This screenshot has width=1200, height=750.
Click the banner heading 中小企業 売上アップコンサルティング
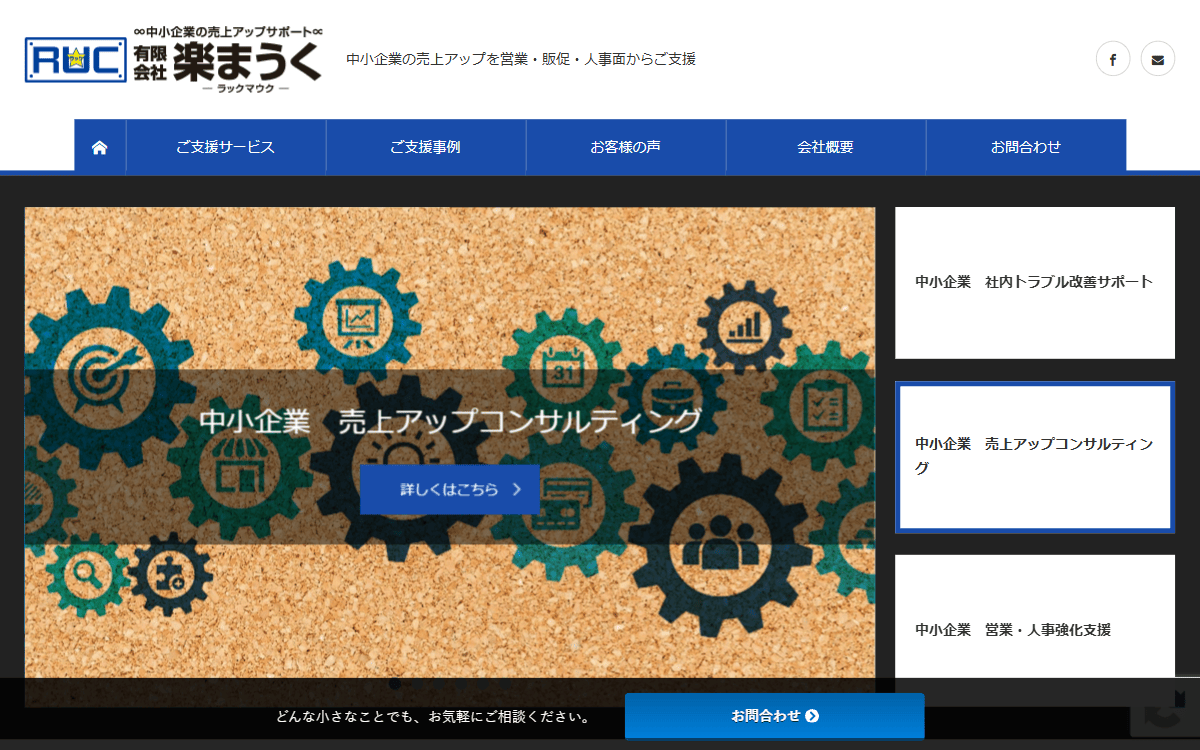coord(450,422)
